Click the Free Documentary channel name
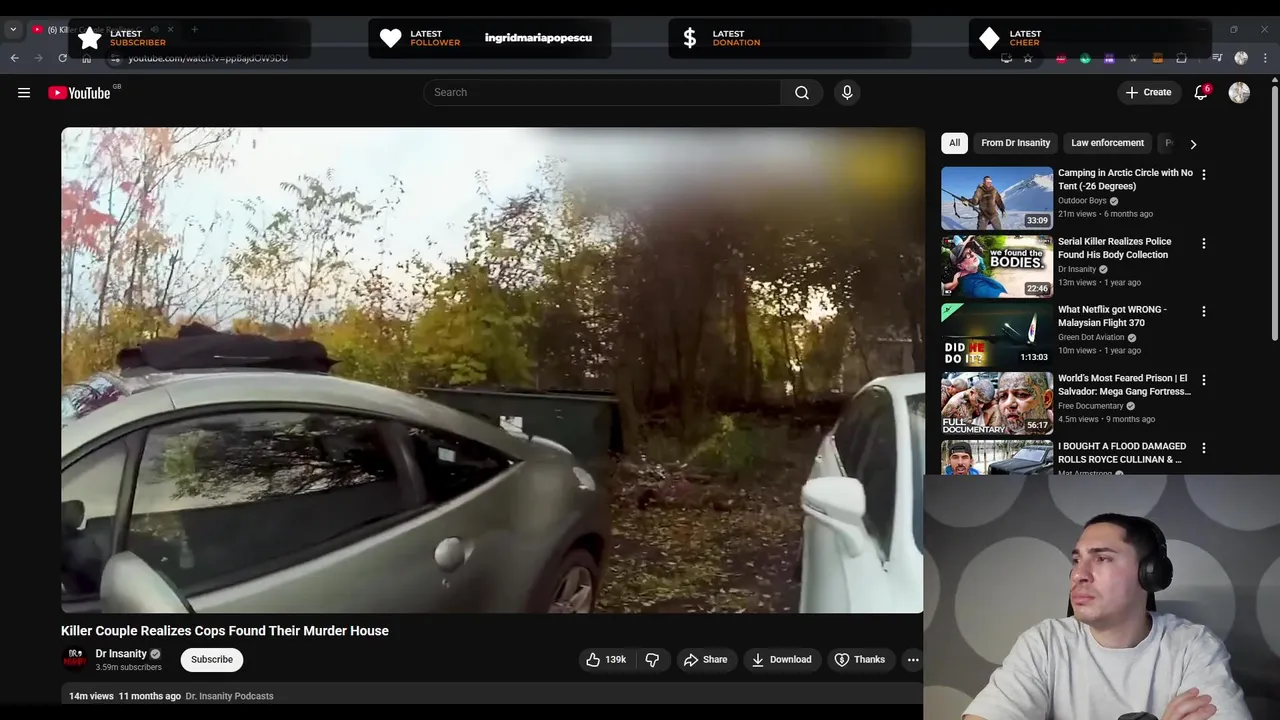The height and width of the screenshot is (720, 1280). 1090,406
